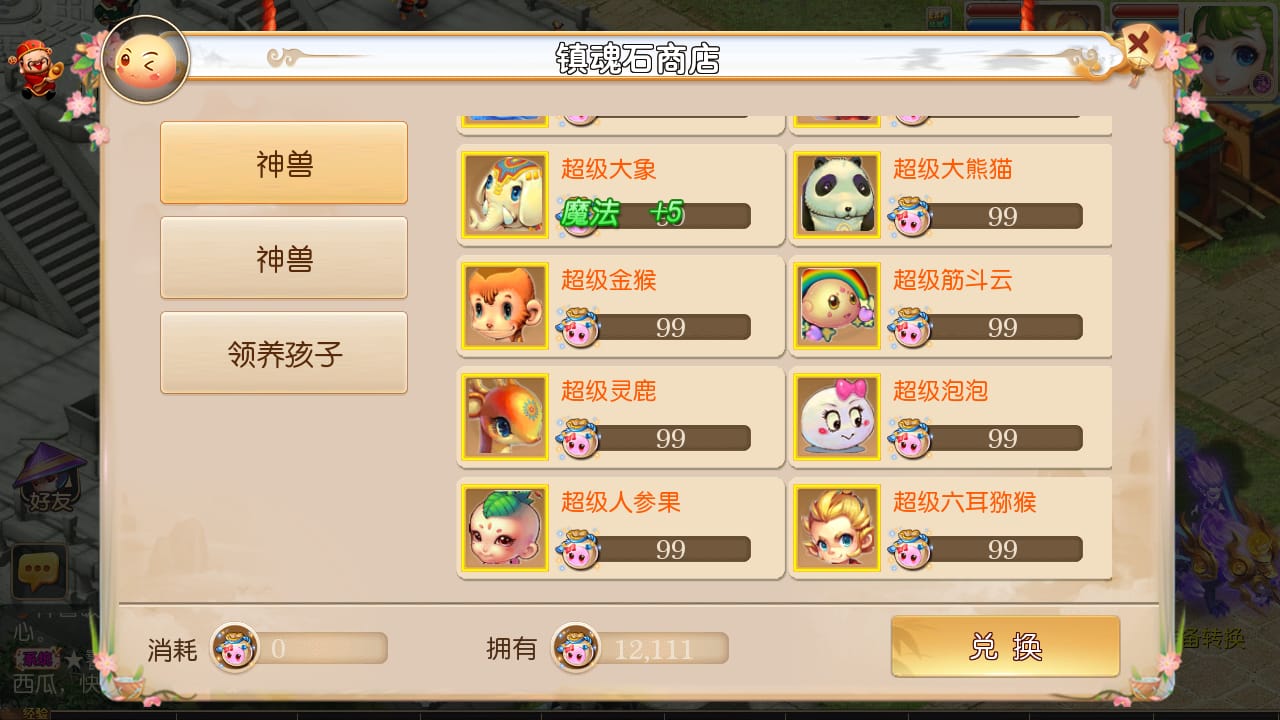Viewport: 1280px width, 720px height.
Task: Select the 超级人参果 child portrait
Action: click(x=505, y=528)
